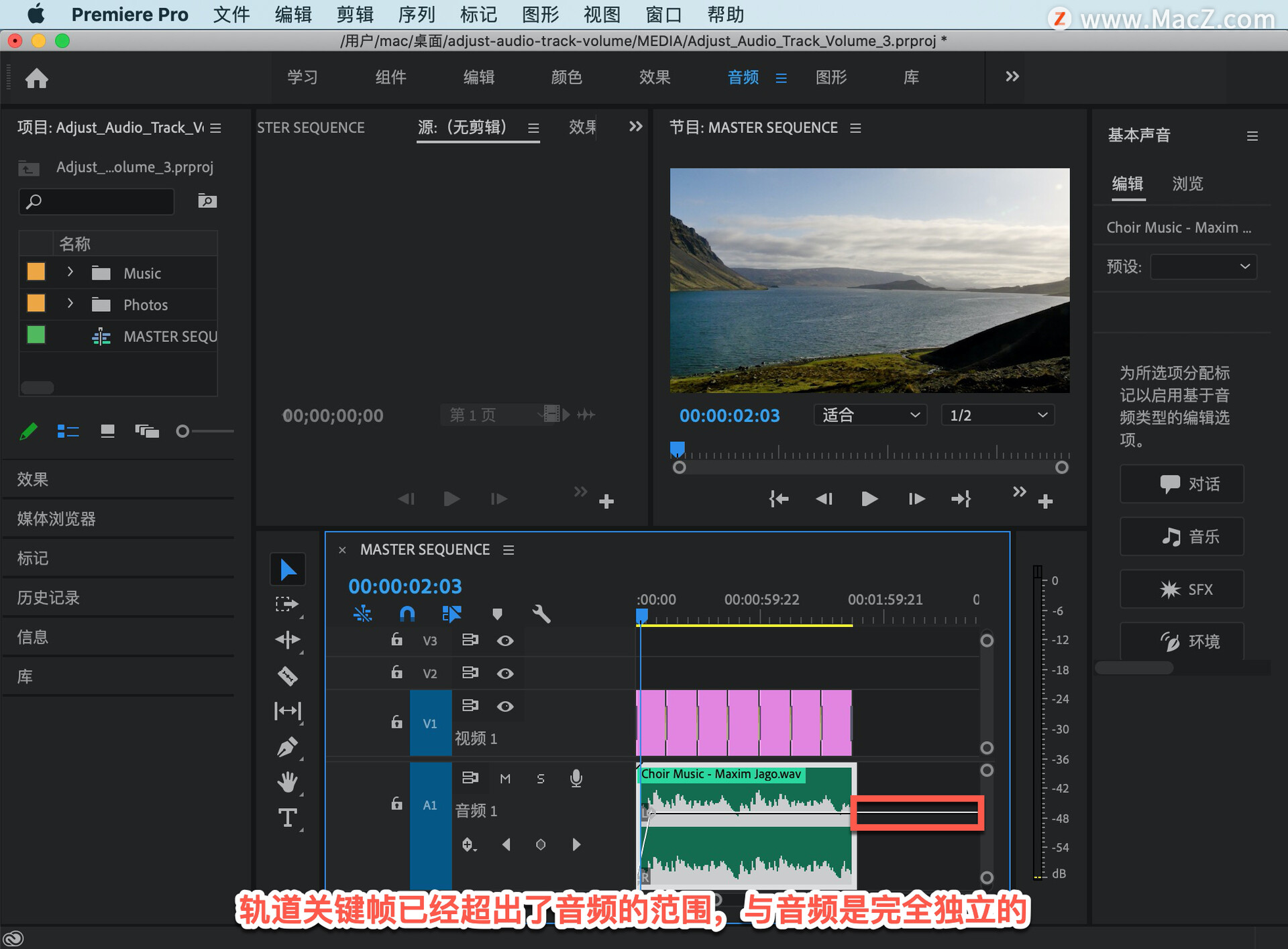Expand the Photos bin

click(70, 304)
